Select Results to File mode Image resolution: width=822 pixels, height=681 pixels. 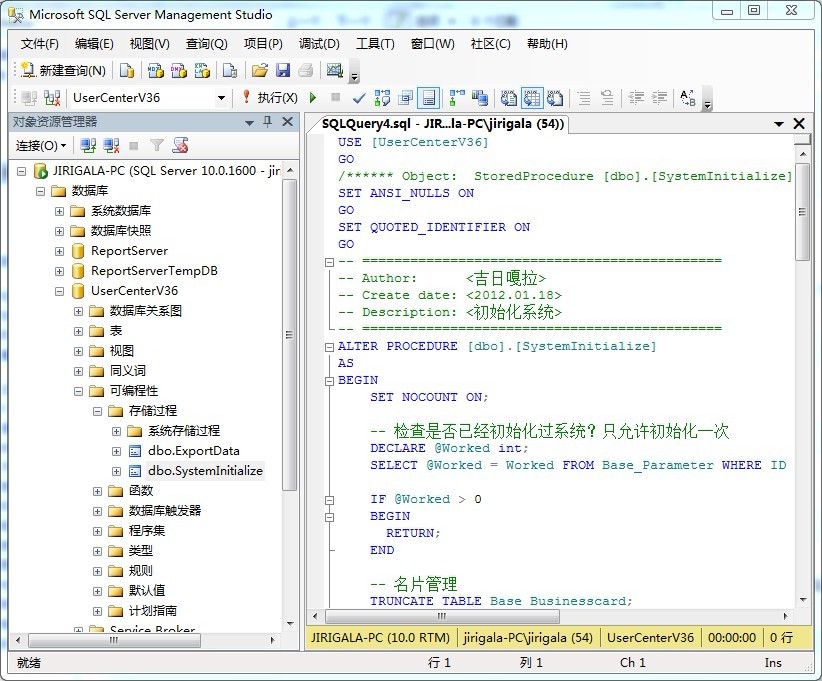click(555, 98)
